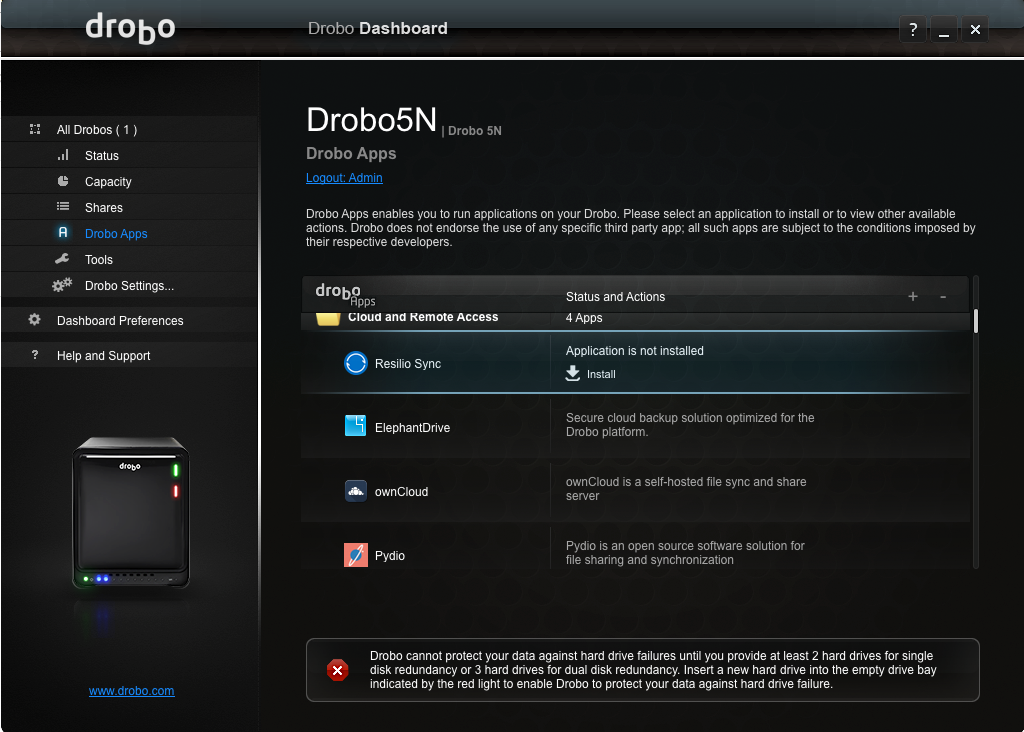Click the Cloud and Remote Access header
1024x732 pixels.
click(423, 317)
